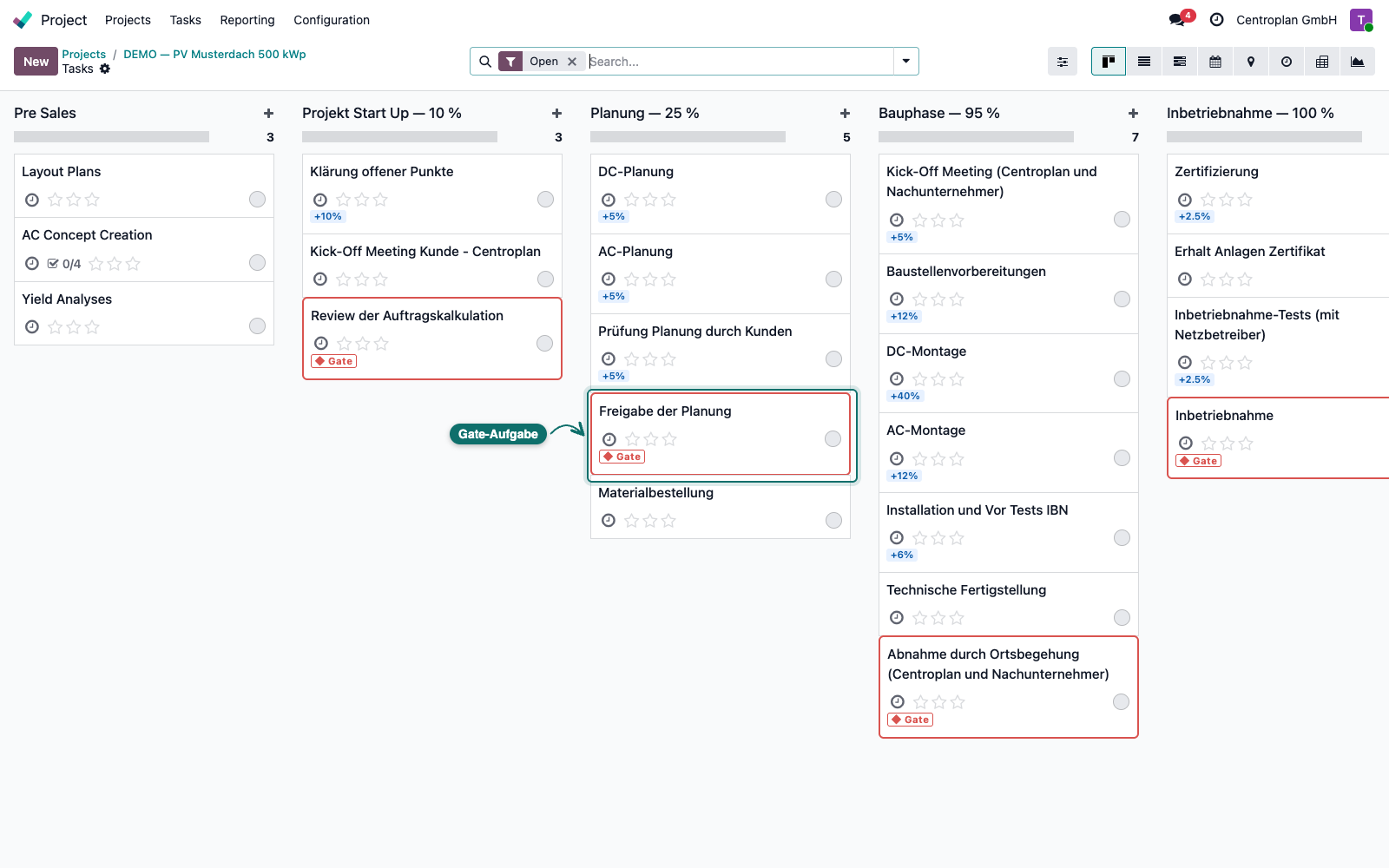The width and height of the screenshot is (1389, 868).
Task: Click the New button
Action: (x=36, y=62)
